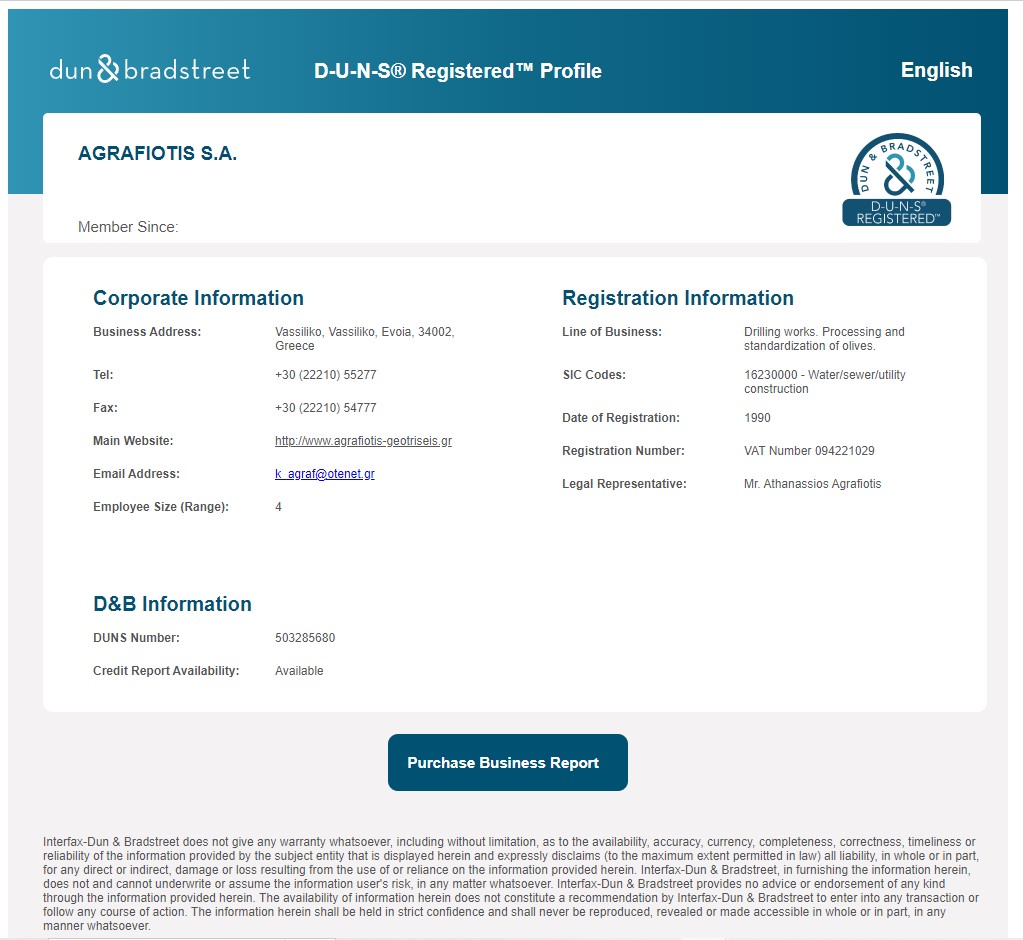Click the Interfax-Dun & Bradstreet disclaimer paragraph
The image size is (1023, 940).
[x=511, y=884]
